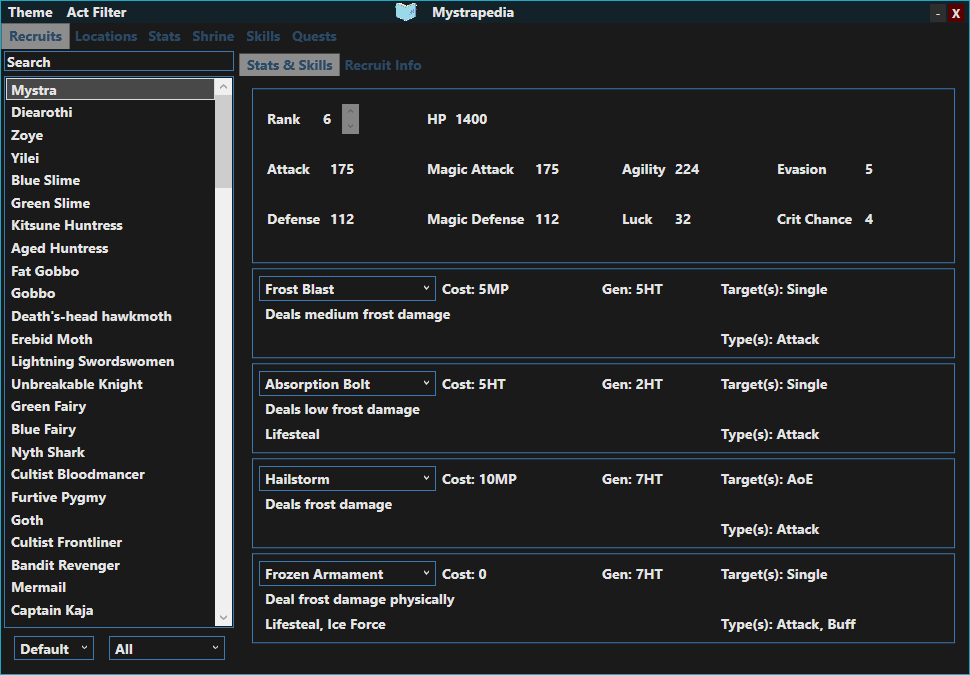Click the Search input field
This screenshot has height=675, width=970.
pyautogui.click(x=118, y=62)
